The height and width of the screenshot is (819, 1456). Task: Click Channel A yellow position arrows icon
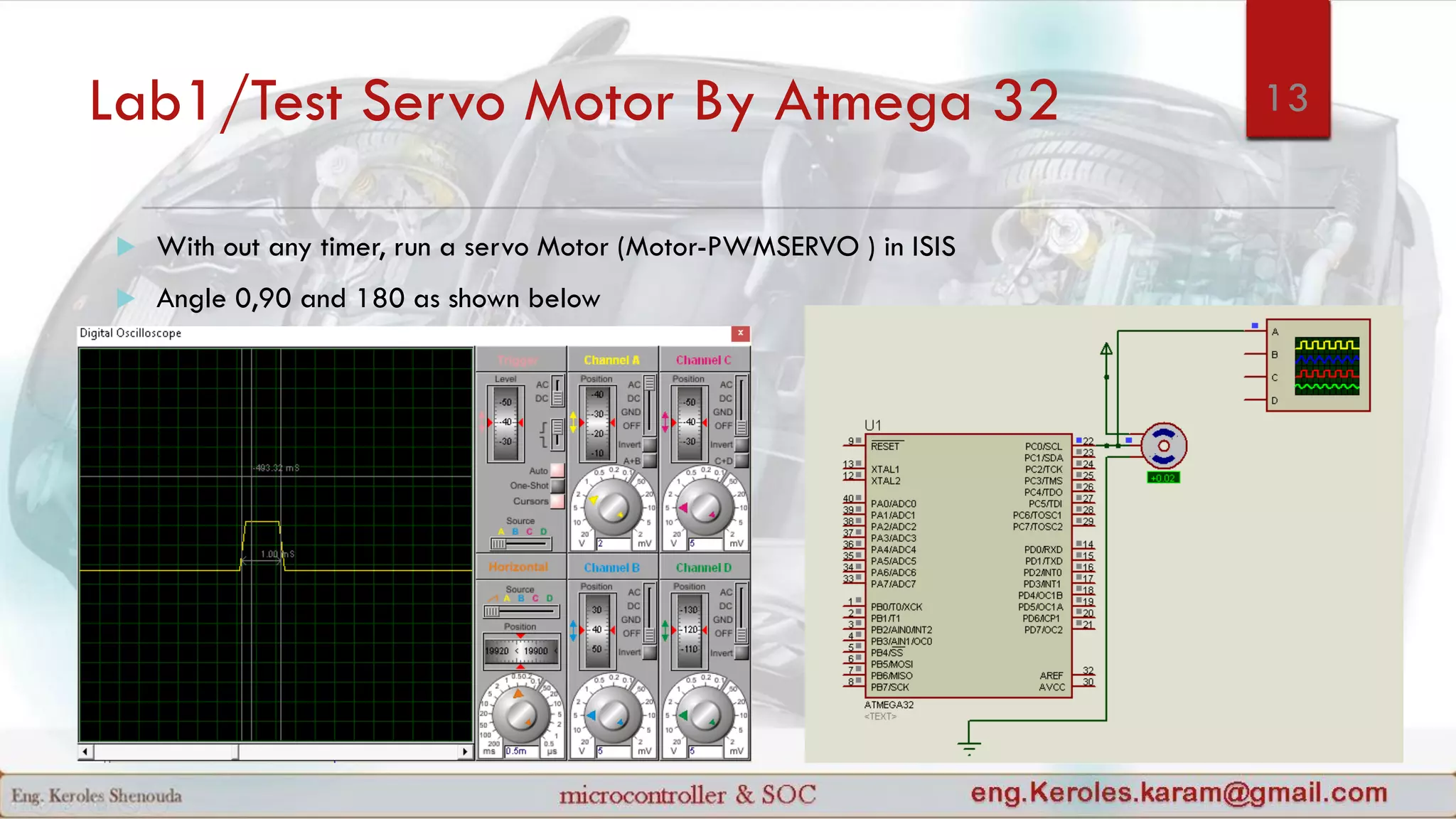573,422
